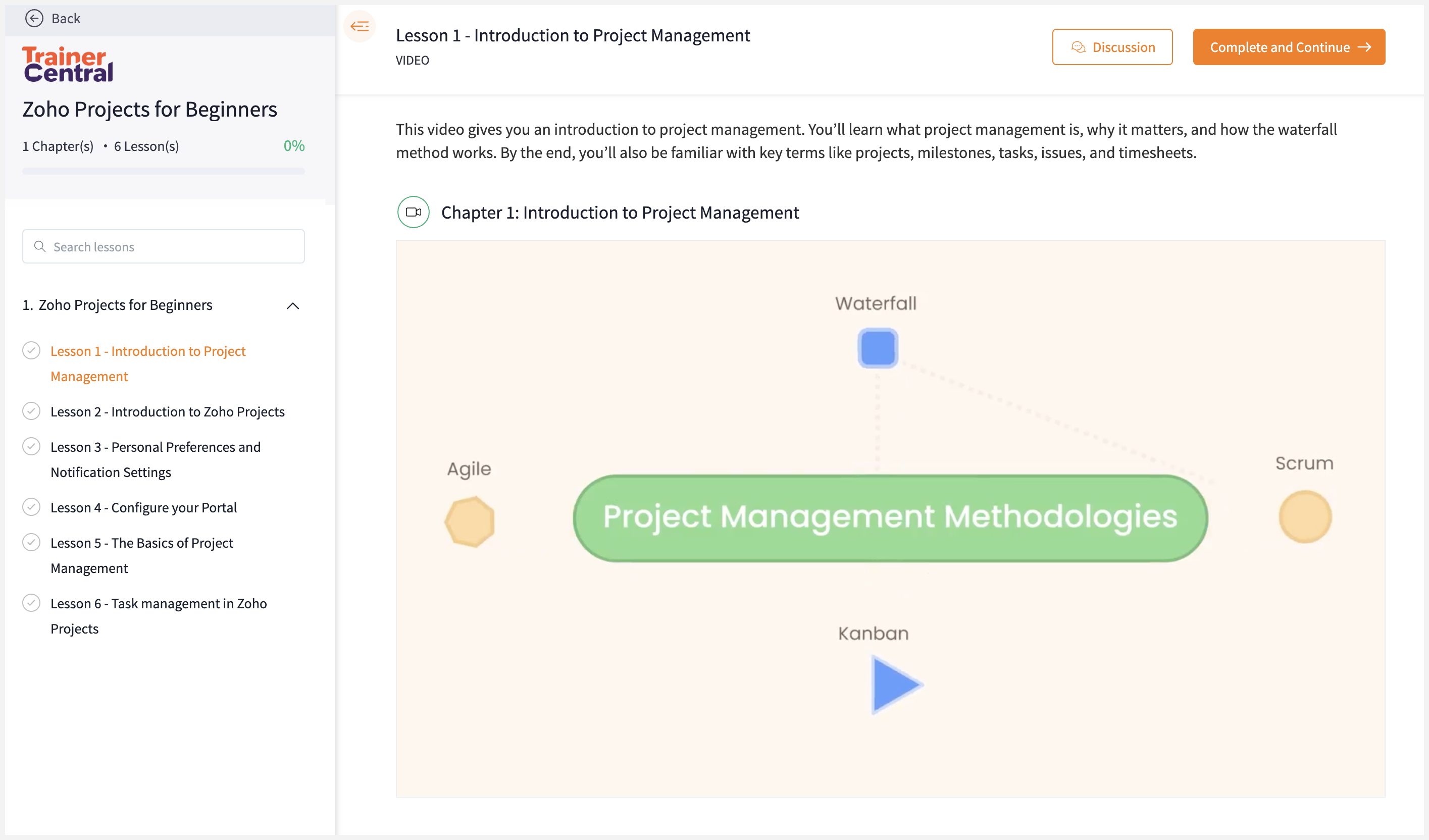The height and width of the screenshot is (840, 1429).
Task: Play the video using the blue triangle
Action: tap(896, 684)
